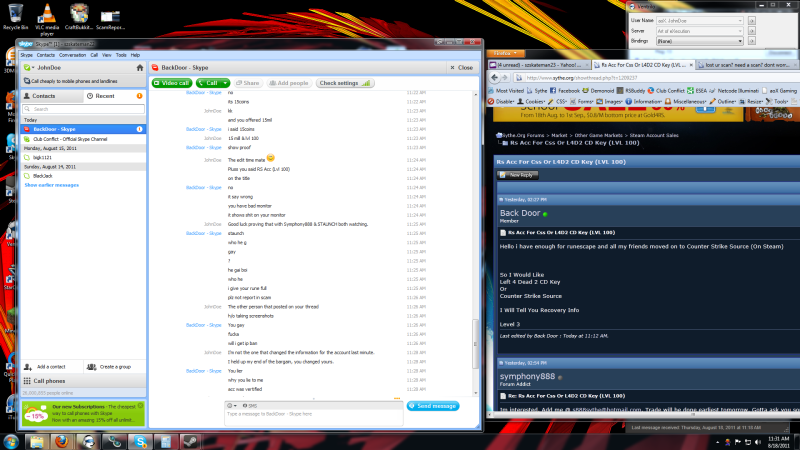Viewport: 800px width, 450px height.
Task: Click the Show earlier messages link
Action: pos(52,185)
